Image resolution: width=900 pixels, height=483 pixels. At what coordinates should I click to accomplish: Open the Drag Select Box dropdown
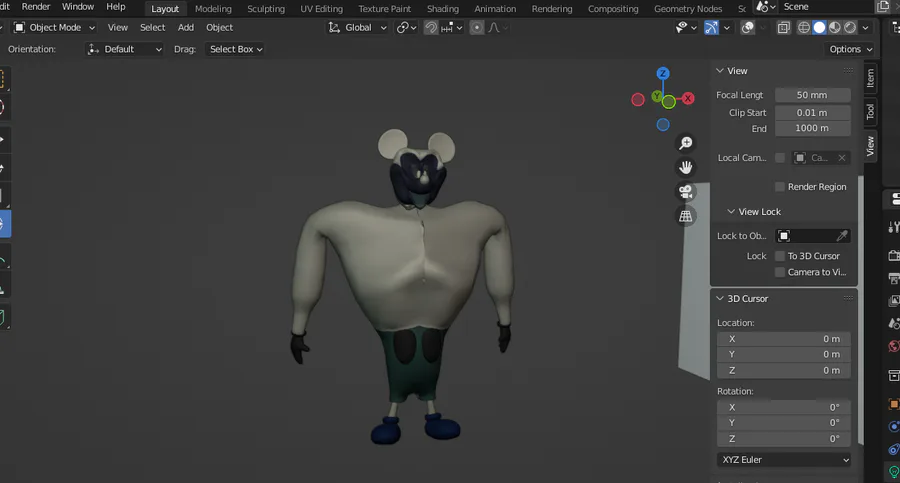coord(236,49)
